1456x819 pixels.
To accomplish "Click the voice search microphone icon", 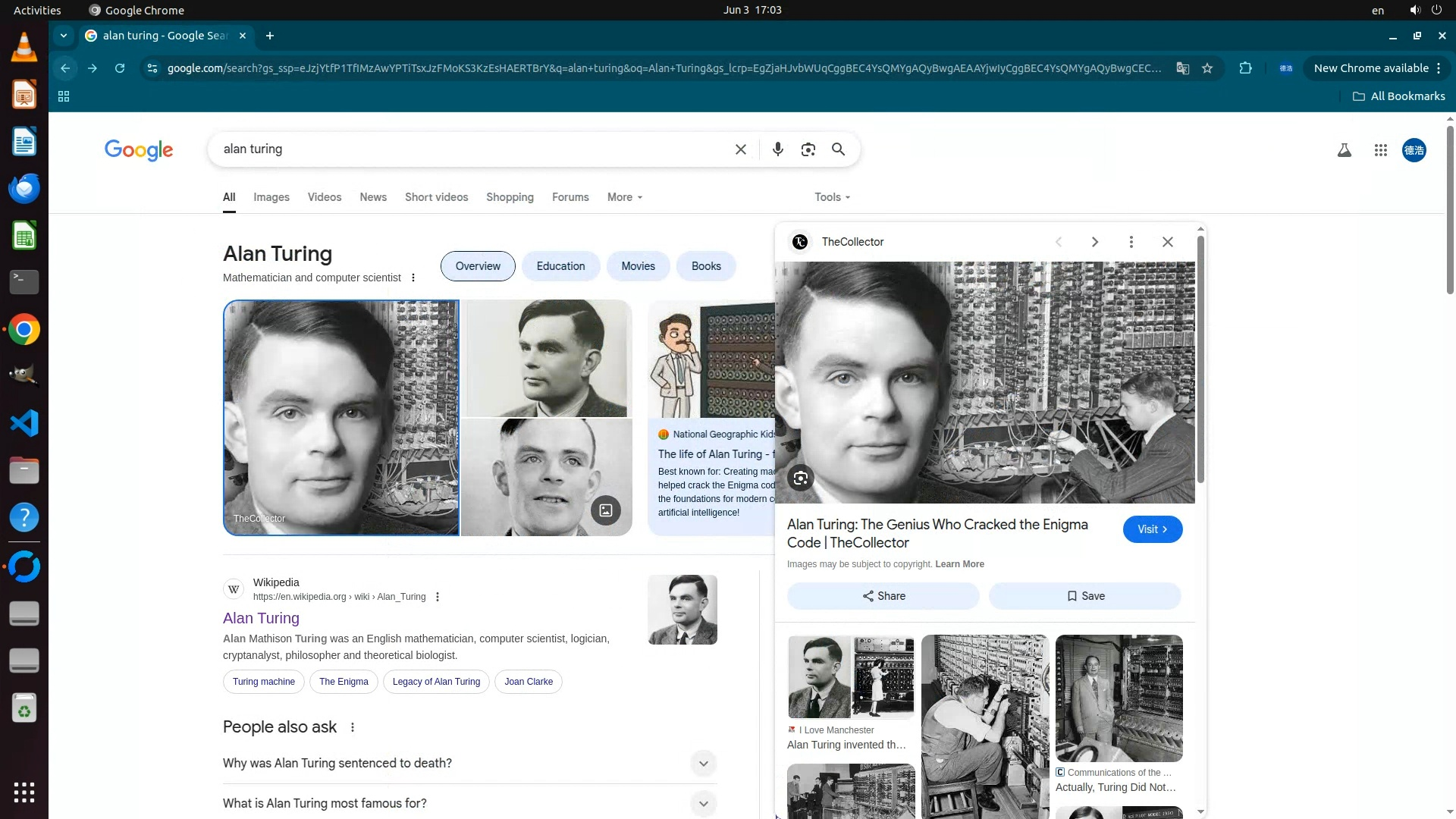I will coord(777,149).
